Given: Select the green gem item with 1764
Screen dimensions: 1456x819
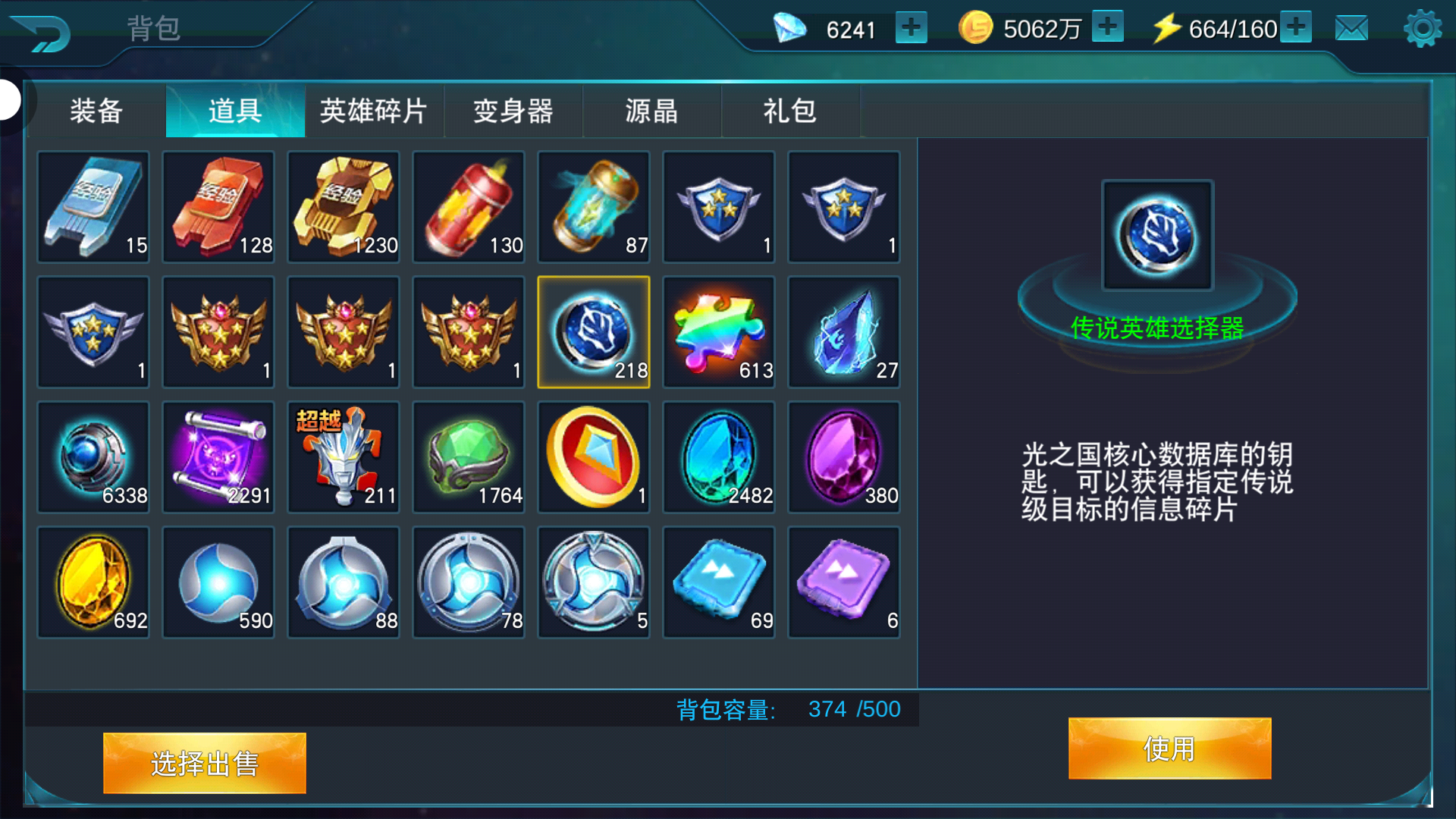Looking at the screenshot, I should (469, 457).
